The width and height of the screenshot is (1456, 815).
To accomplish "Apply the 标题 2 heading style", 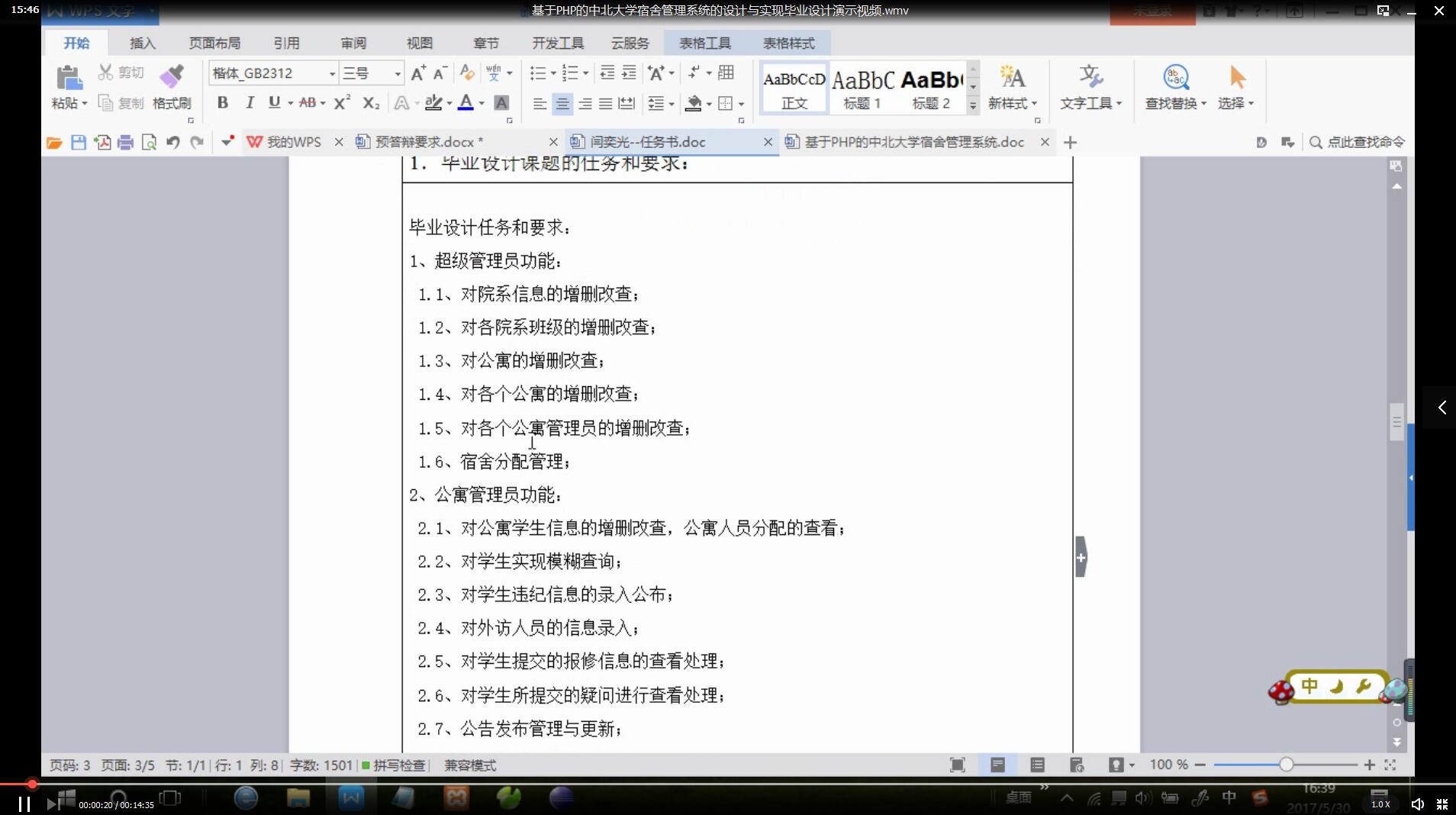I will 932,89.
